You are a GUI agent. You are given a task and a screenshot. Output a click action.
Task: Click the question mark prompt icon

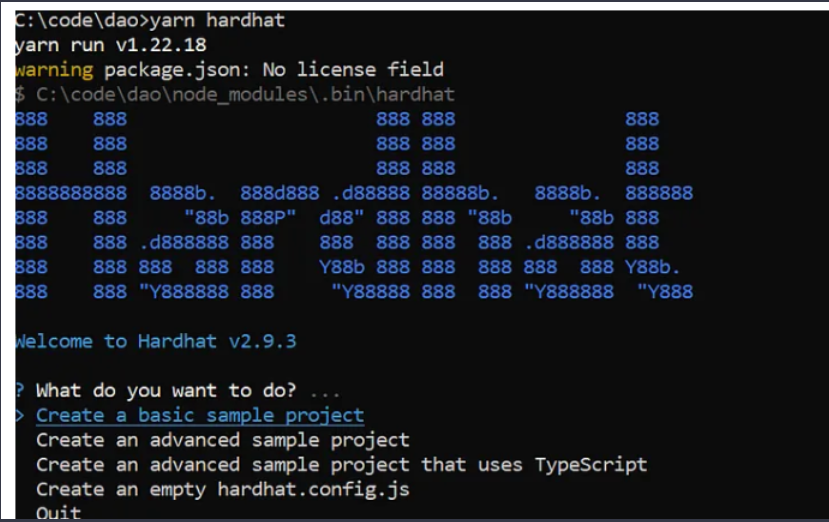[20, 391]
